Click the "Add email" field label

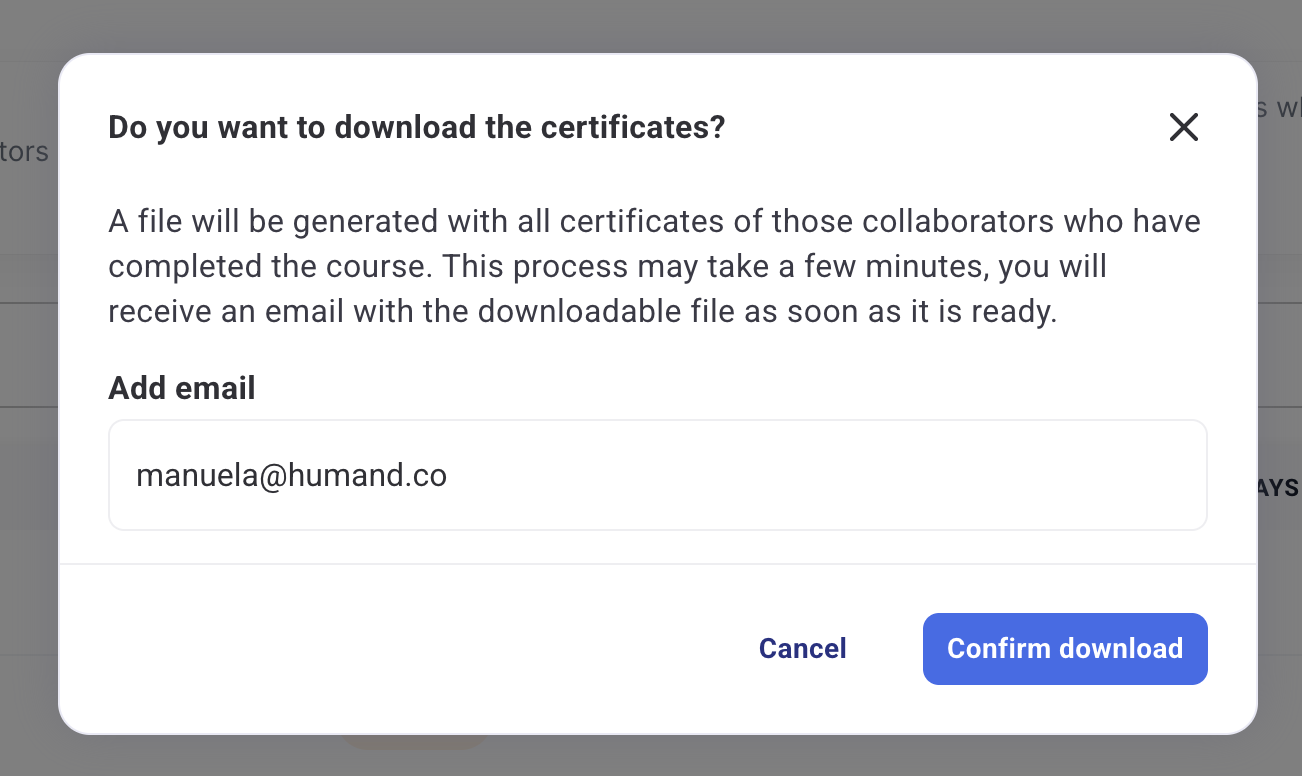[182, 388]
